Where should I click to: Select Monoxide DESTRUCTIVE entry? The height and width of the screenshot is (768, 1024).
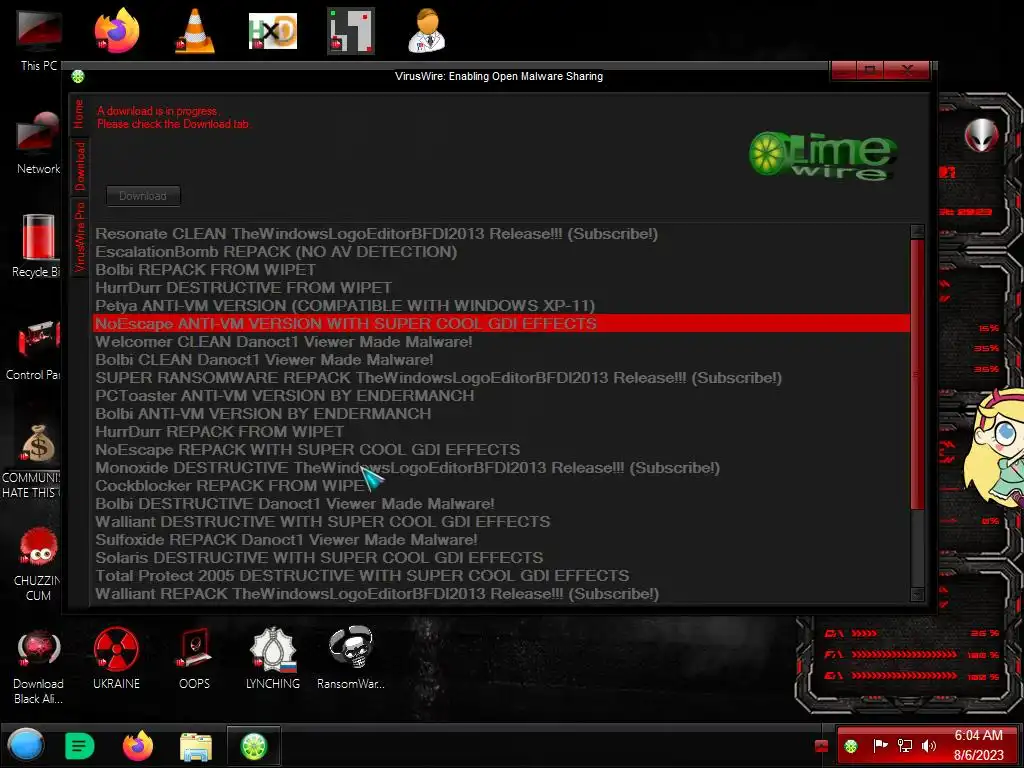tap(502, 468)
